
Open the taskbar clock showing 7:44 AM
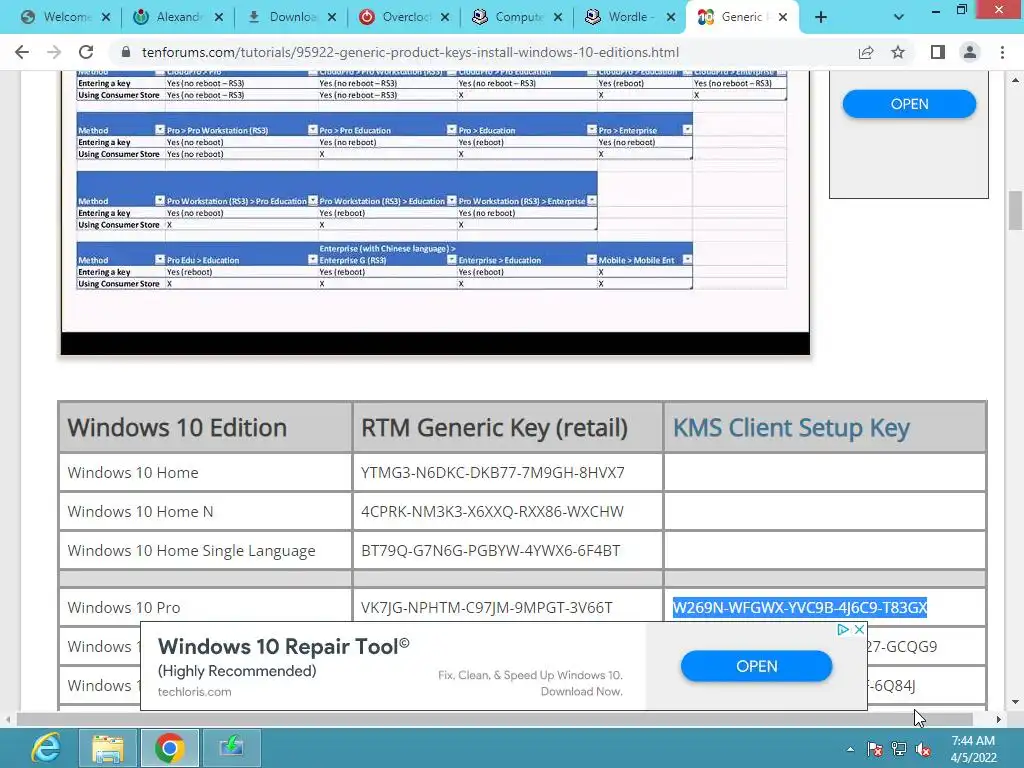click(973, 749)
